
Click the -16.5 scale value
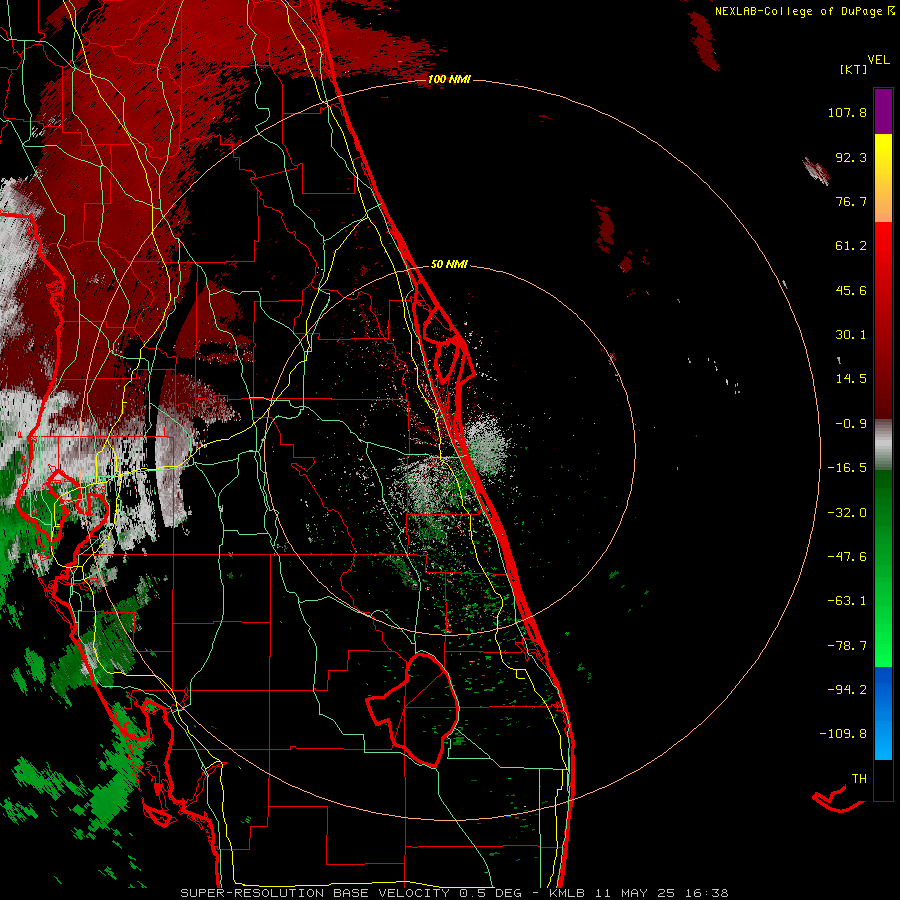847,468
